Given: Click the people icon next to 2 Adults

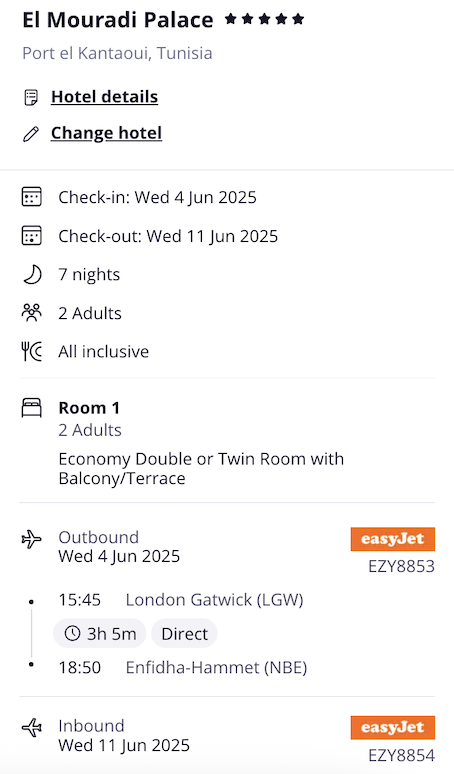Looking at the screenshot, I should (x=32, y=313).
